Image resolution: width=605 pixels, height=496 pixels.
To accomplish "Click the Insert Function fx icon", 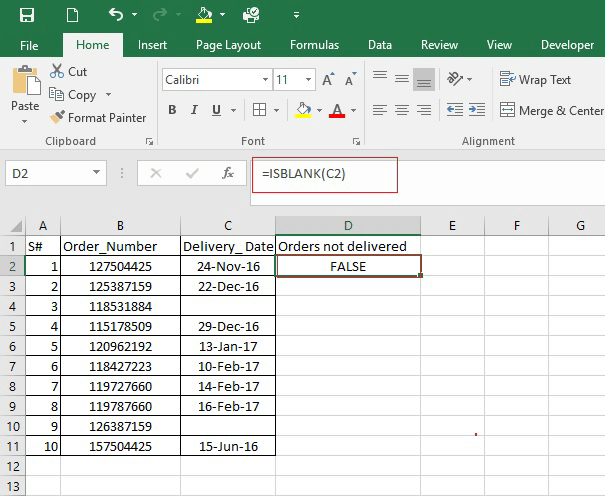I will [x=227, y=173].
